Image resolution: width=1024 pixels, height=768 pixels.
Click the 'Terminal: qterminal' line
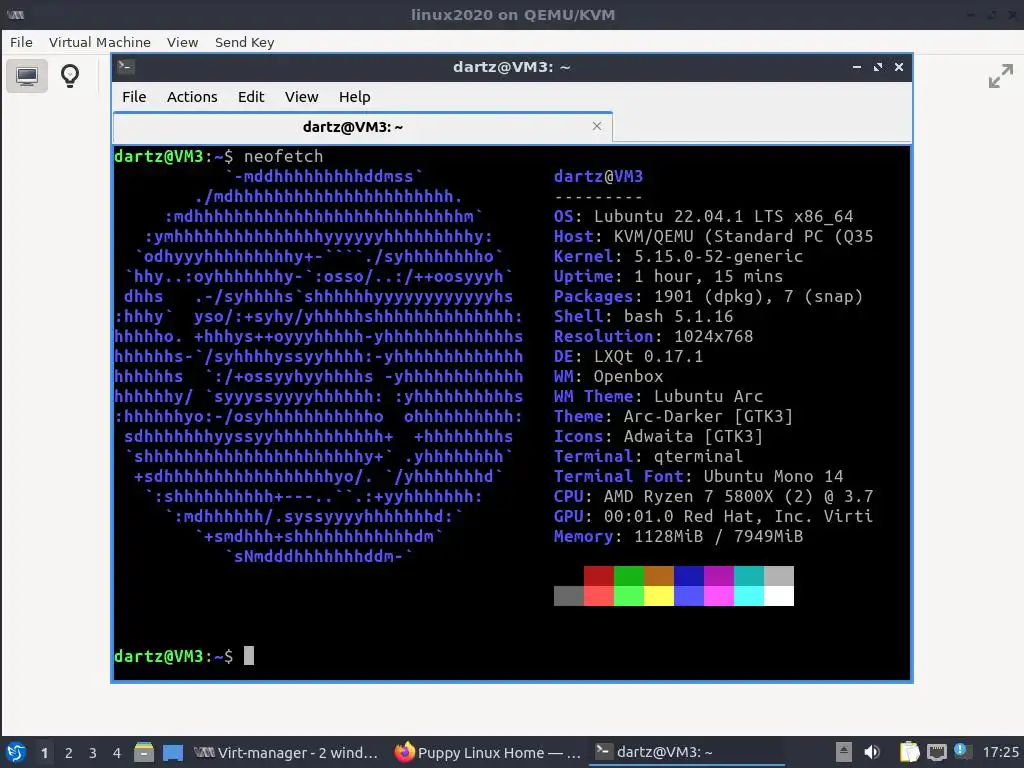click(648, 456)
